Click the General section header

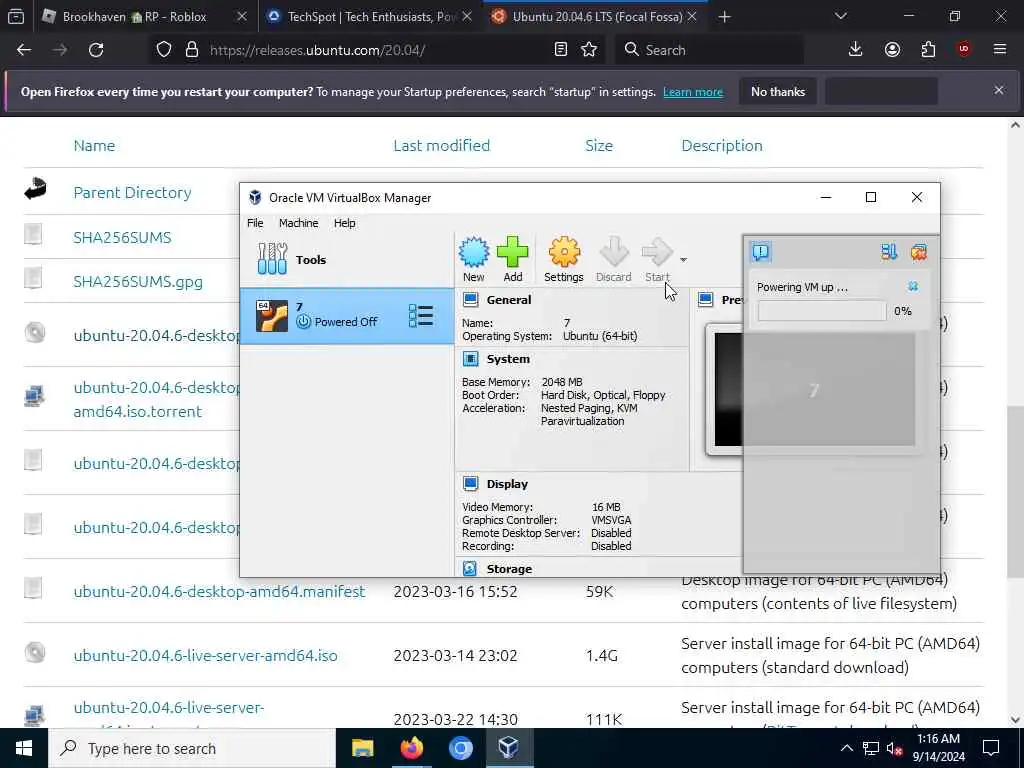509,300
